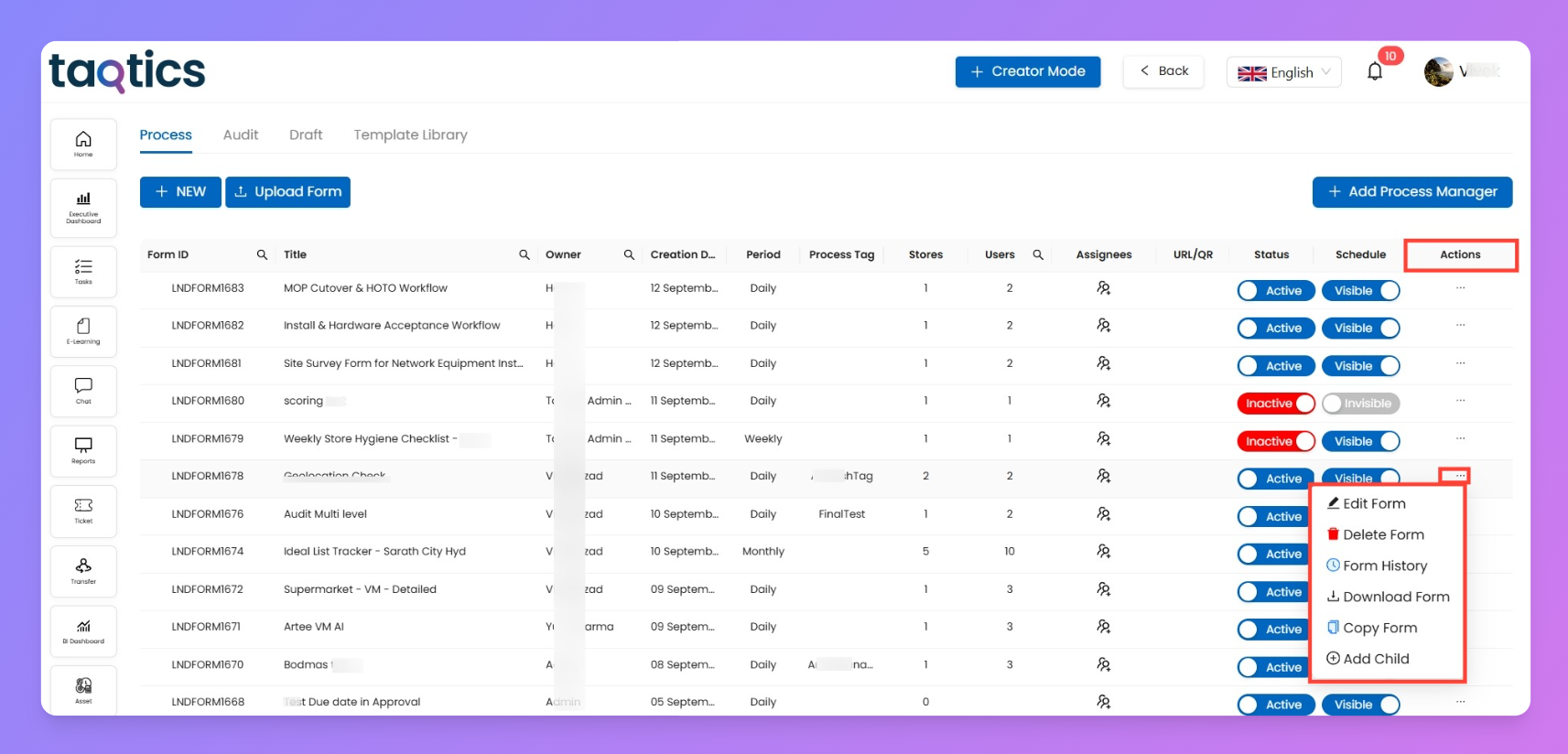Open the Chat sidebar icon

coord(83,390)
